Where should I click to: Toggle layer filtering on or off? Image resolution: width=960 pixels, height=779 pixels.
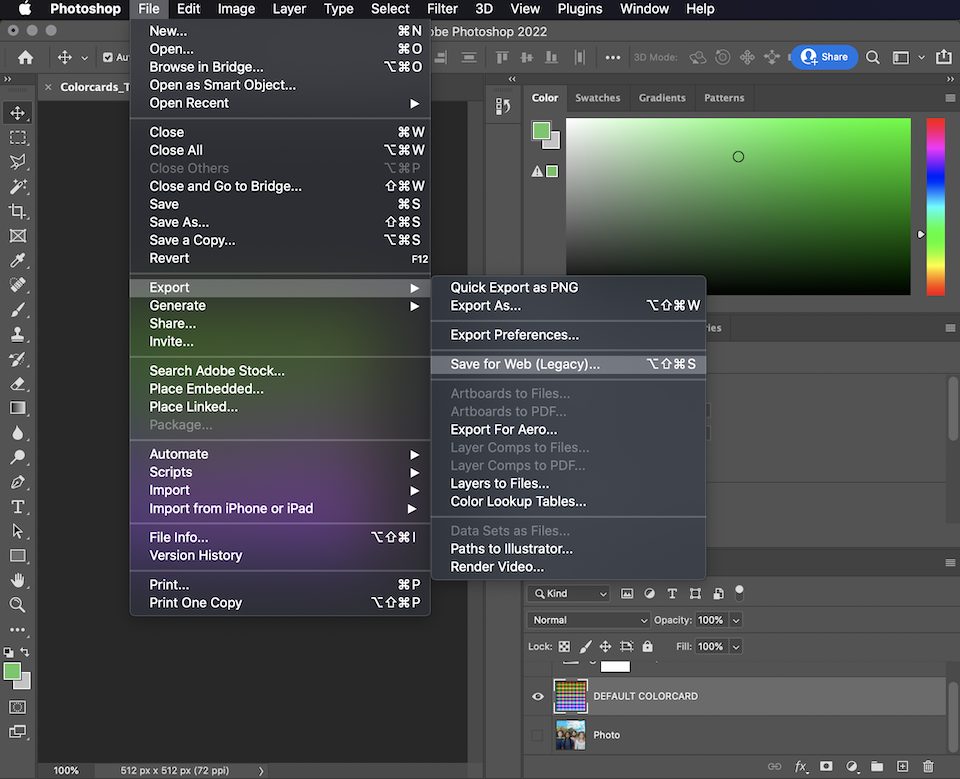pos(739,592)
